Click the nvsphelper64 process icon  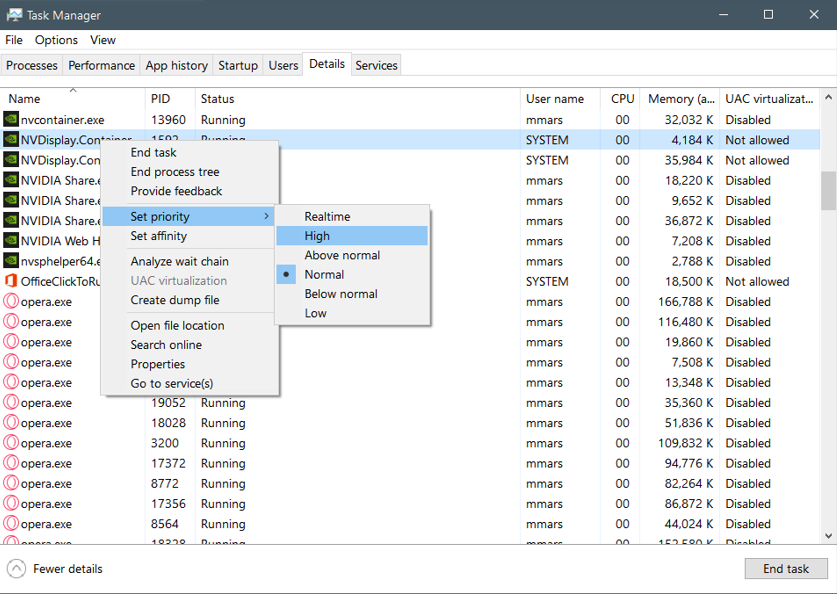coord(11,261)
